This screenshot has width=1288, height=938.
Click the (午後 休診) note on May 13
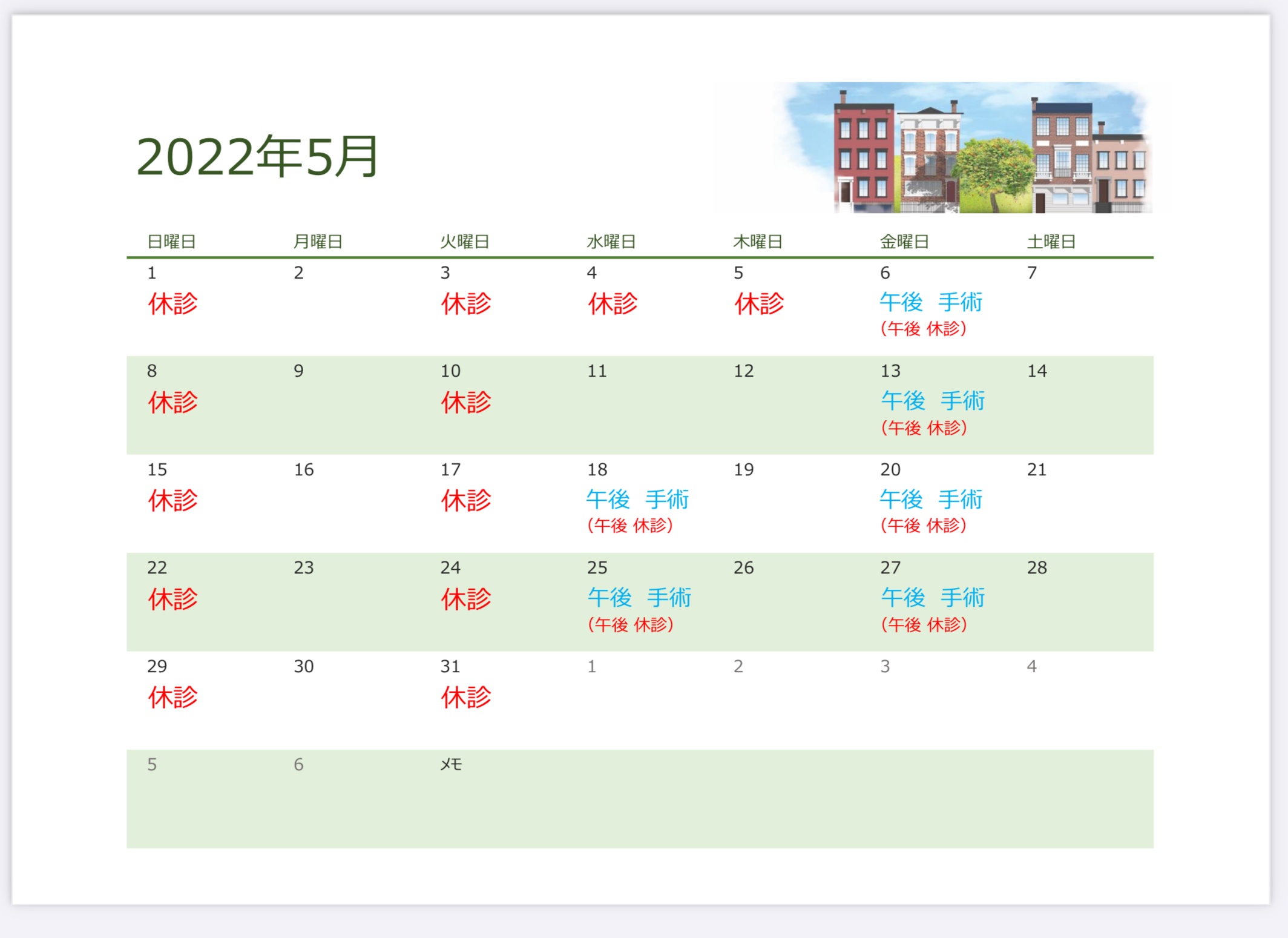(x=924, y=428)
